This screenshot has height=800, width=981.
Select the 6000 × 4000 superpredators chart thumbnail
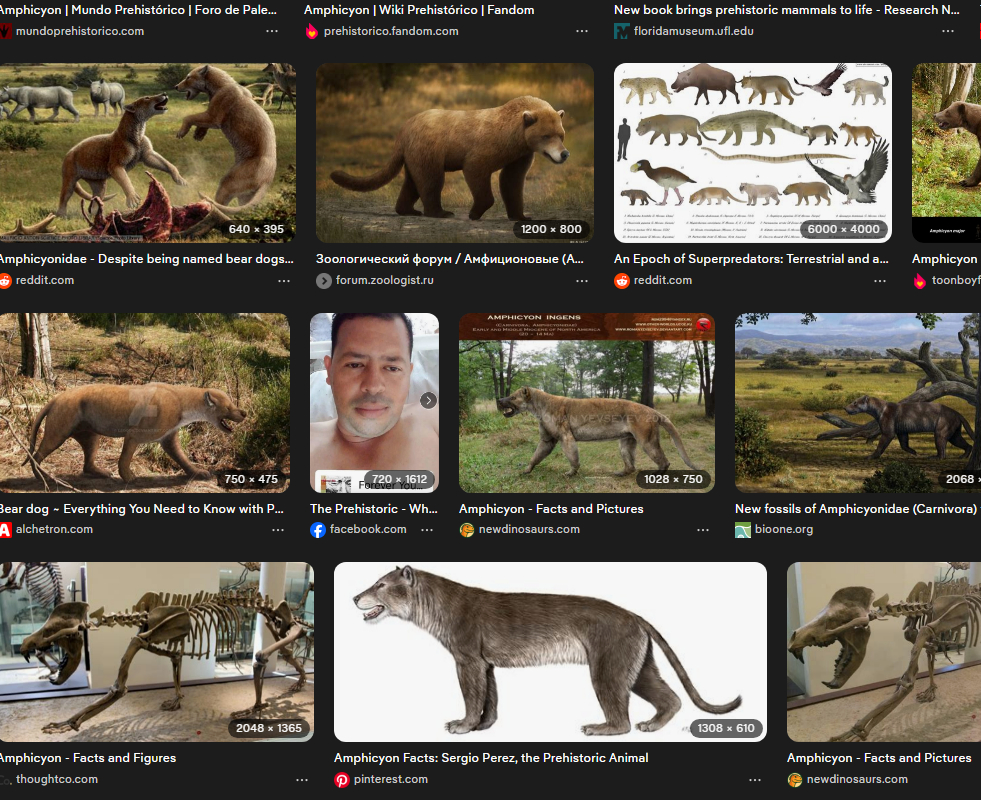click(752, 152)
